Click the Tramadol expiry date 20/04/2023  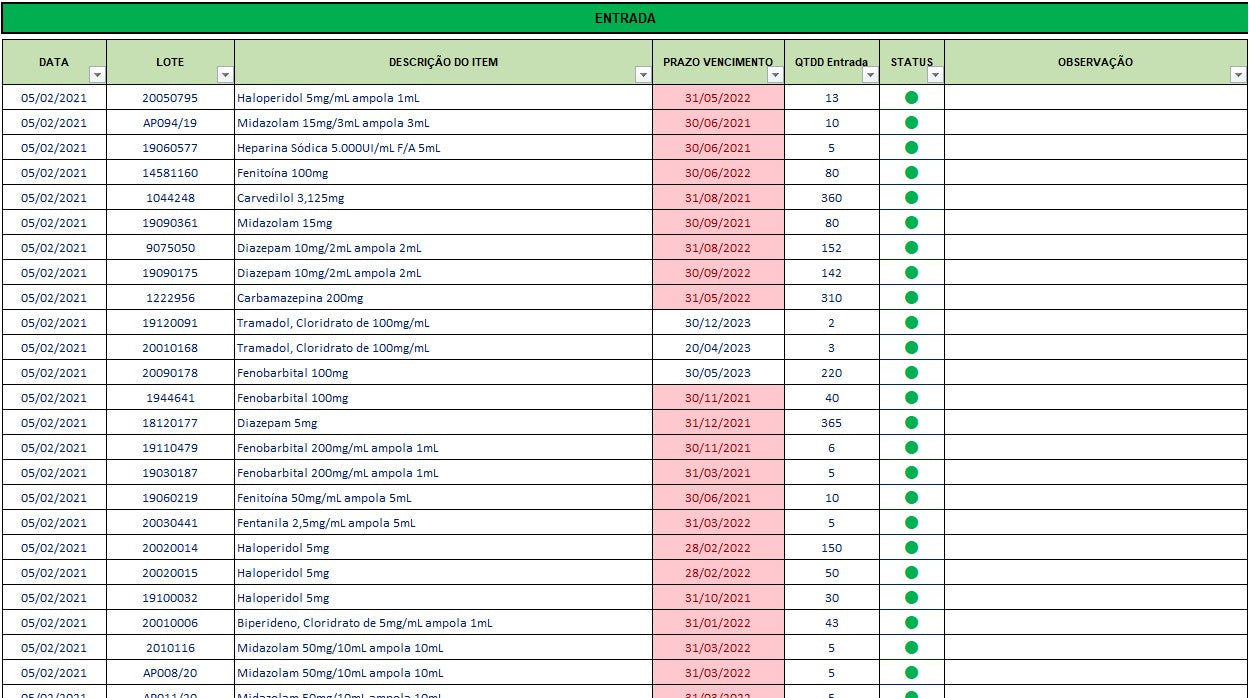tap(717, 348)
